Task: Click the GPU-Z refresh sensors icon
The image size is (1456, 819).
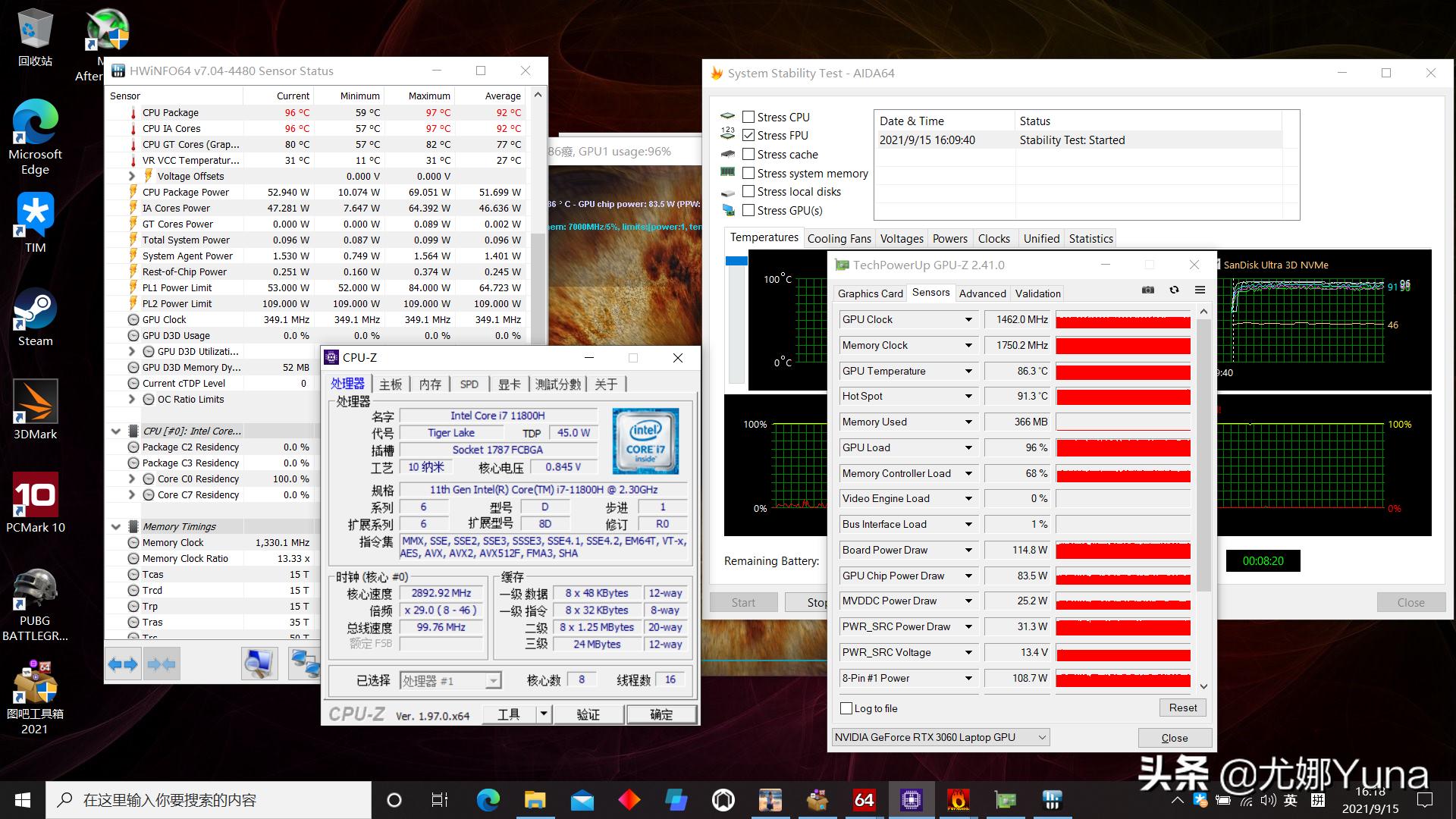Action: click(x=1174, y=290)
